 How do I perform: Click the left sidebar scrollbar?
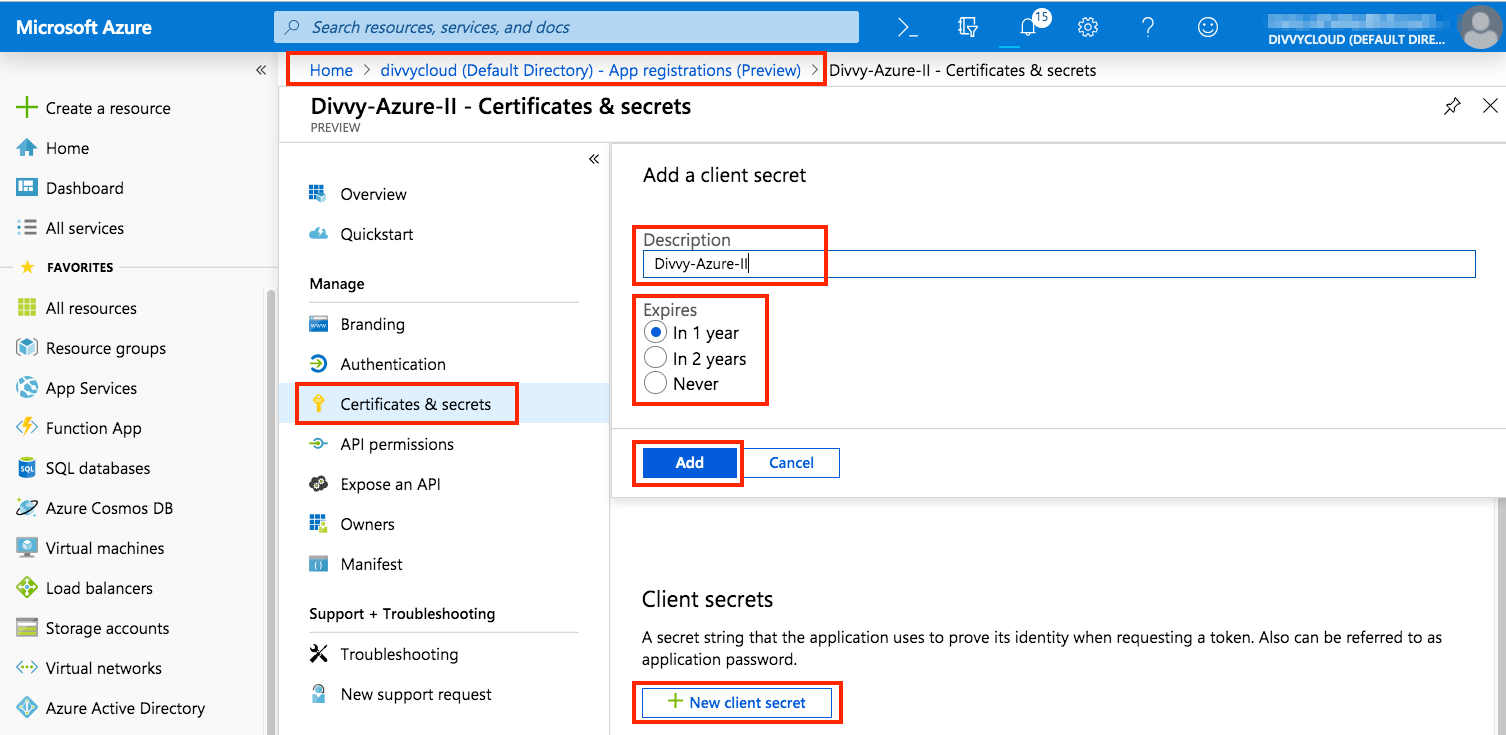(269, 510)
